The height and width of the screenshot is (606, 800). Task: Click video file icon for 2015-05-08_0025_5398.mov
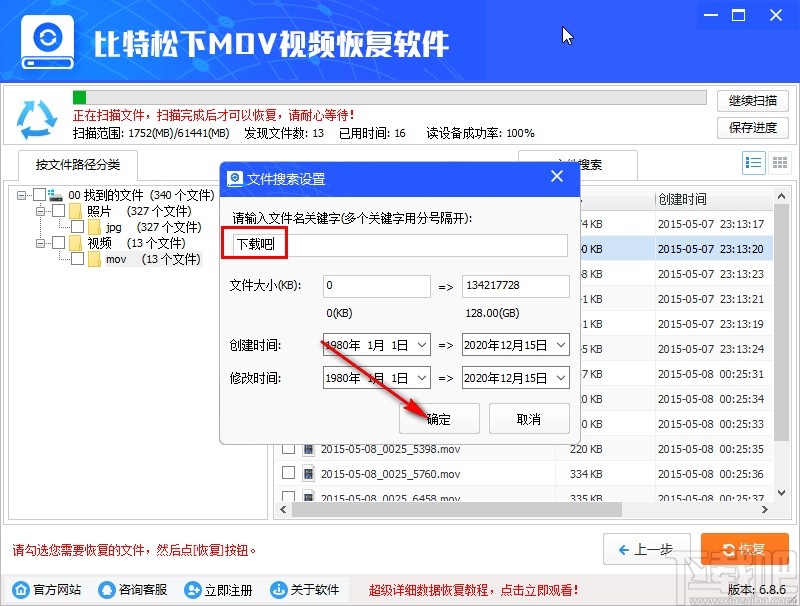pos(308,449)
